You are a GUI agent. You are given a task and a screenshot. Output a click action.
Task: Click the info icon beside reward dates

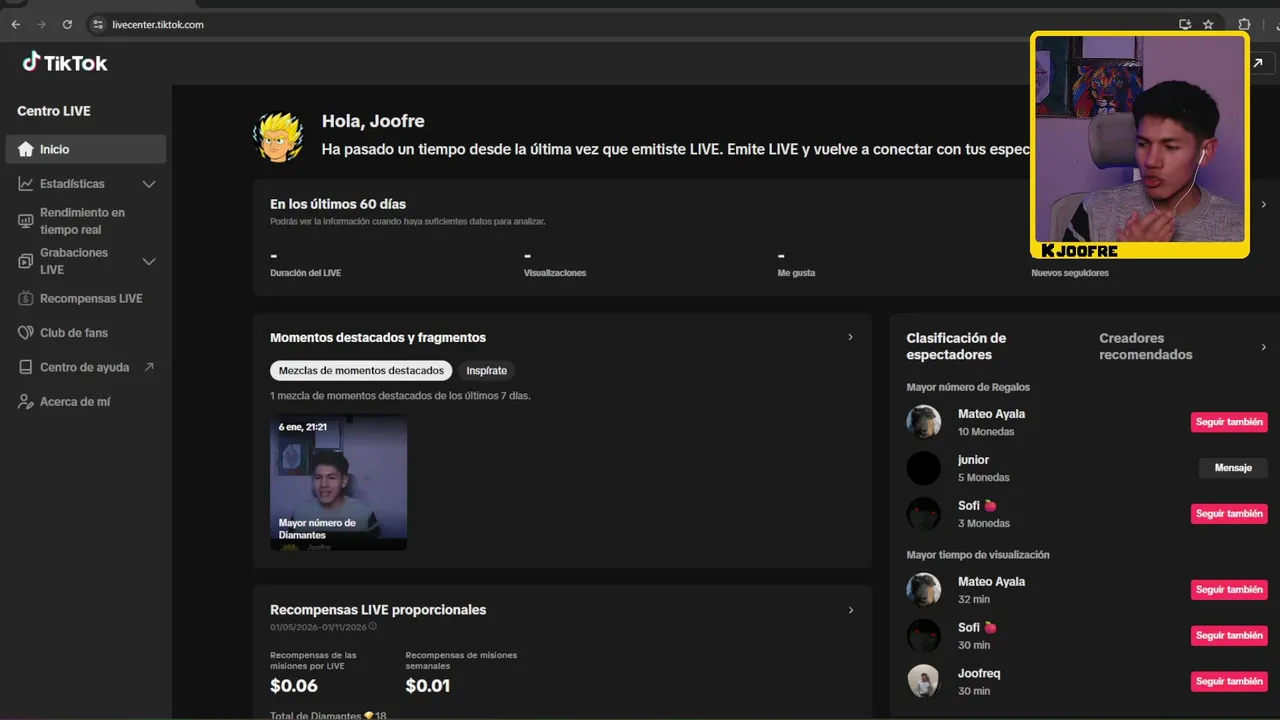coord(373,627)
